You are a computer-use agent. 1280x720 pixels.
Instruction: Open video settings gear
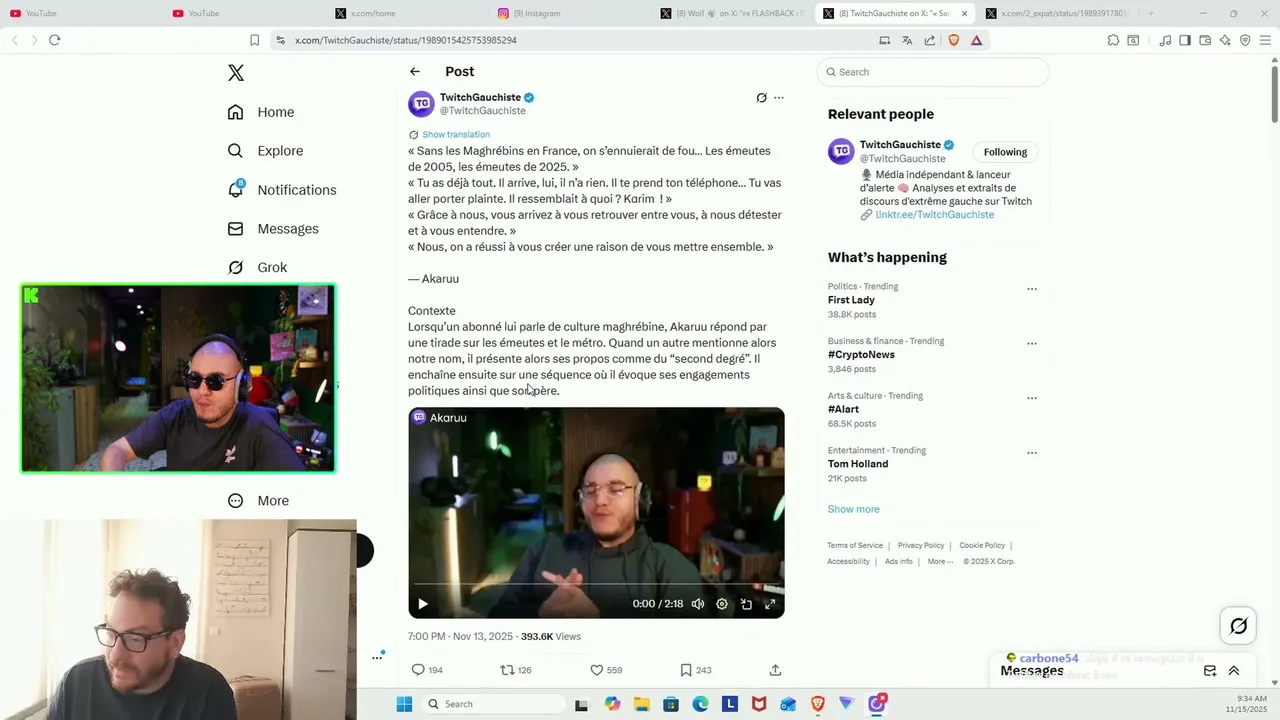722,604
